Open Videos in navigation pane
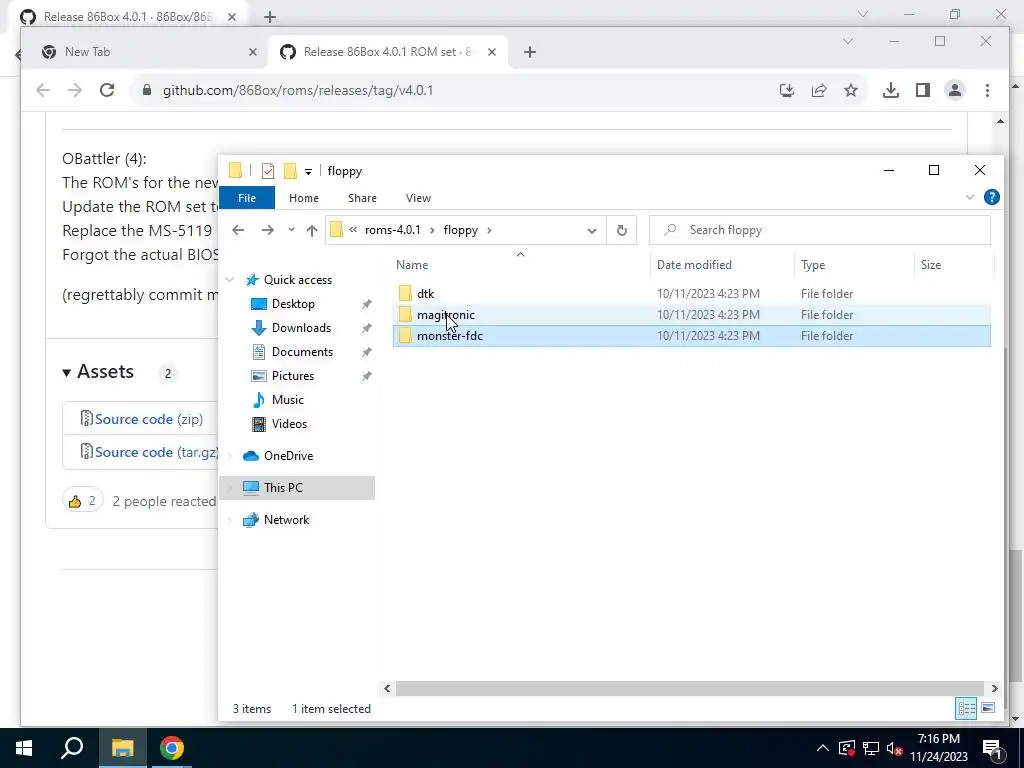1024x768 pixels. click(289, 424)
